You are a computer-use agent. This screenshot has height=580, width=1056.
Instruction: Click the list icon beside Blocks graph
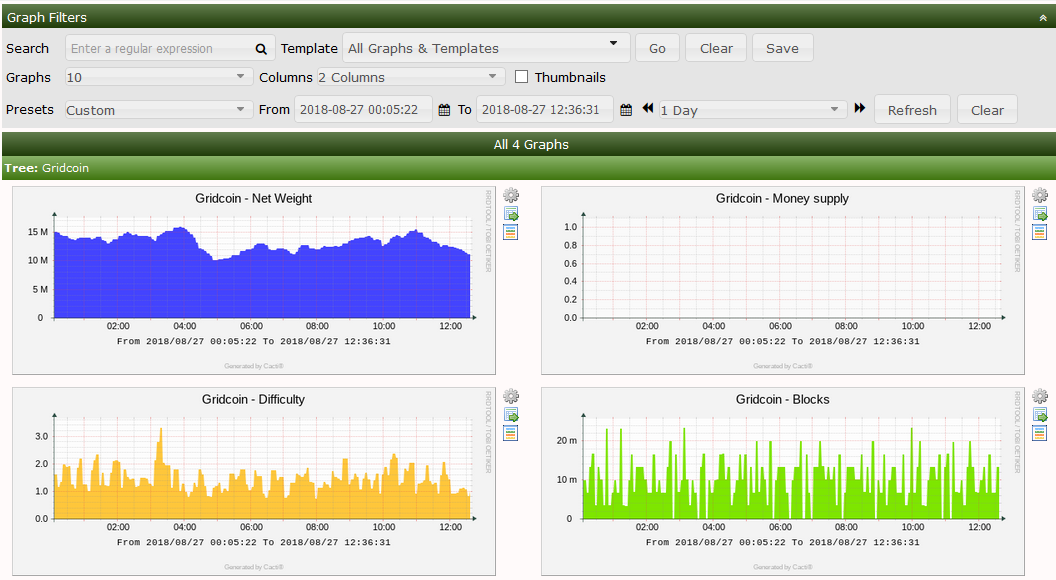1040,433
